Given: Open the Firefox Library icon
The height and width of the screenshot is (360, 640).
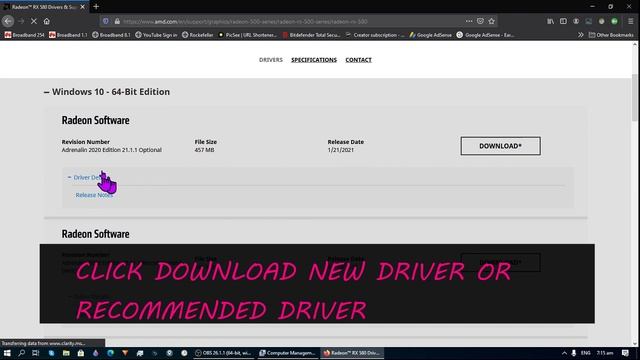Looking at the screenshot, I should pyautogui.click(x=551, y=21).
